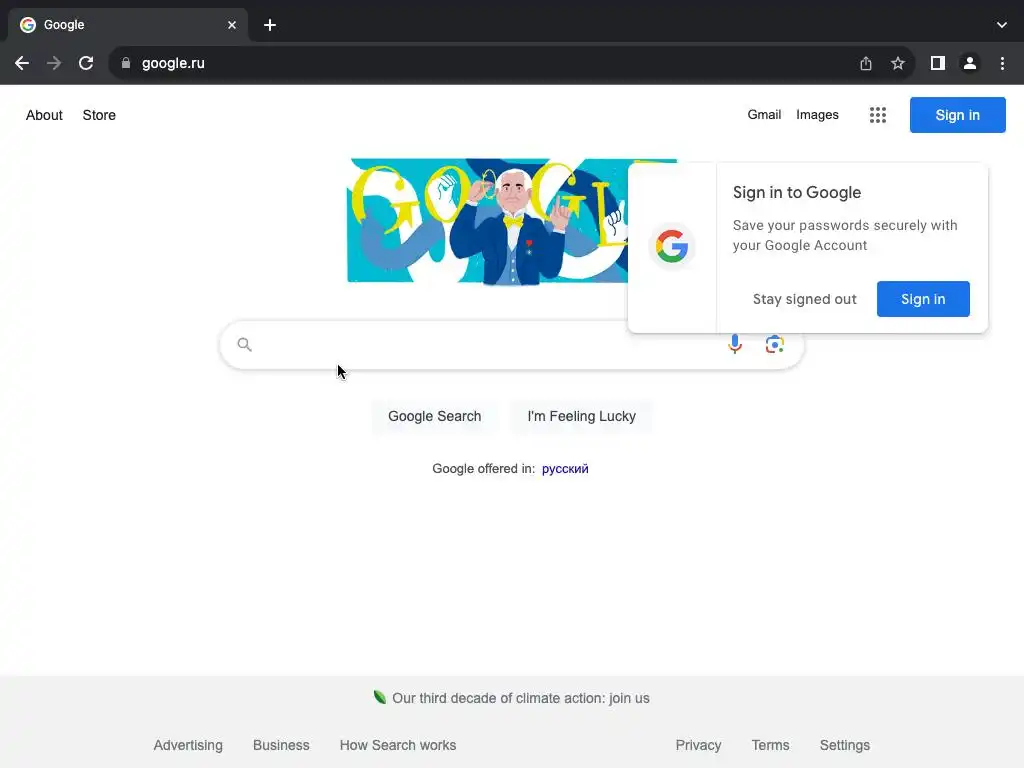This screenshot has width=1024, height=768.
Task: Search by image camera icon
Action: pyautogui.click(x=775, y=344)
